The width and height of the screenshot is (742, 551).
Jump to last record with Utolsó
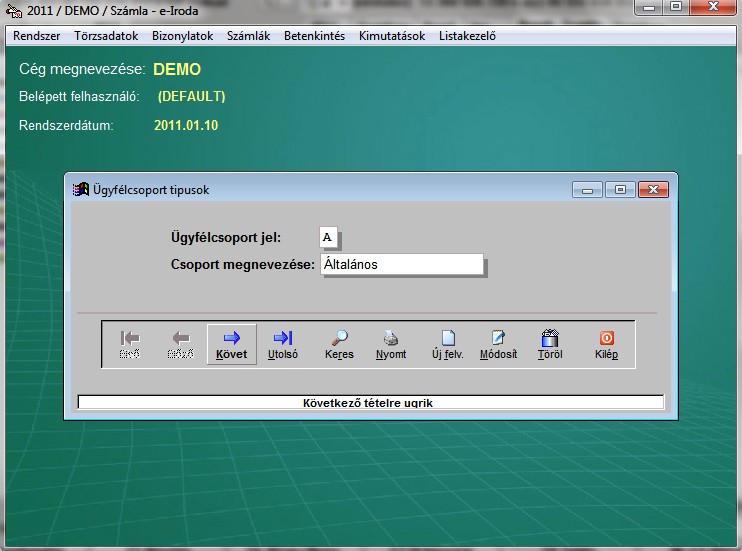point(283,344)
